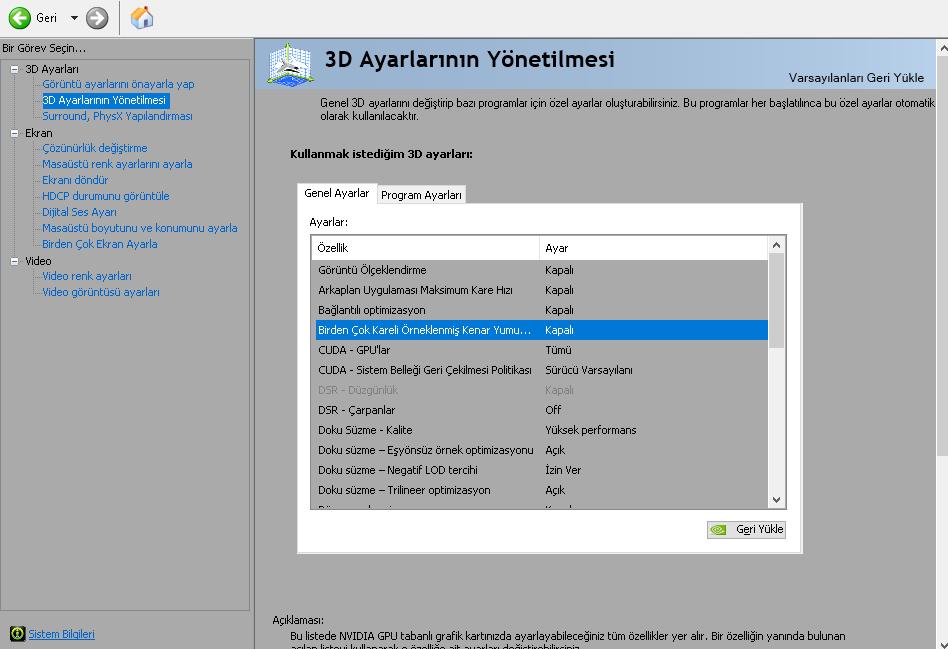Open Video renk ayarları page
Image resolution: width=948 pixels, height=649 pixels.
click(x=86, y=276)
